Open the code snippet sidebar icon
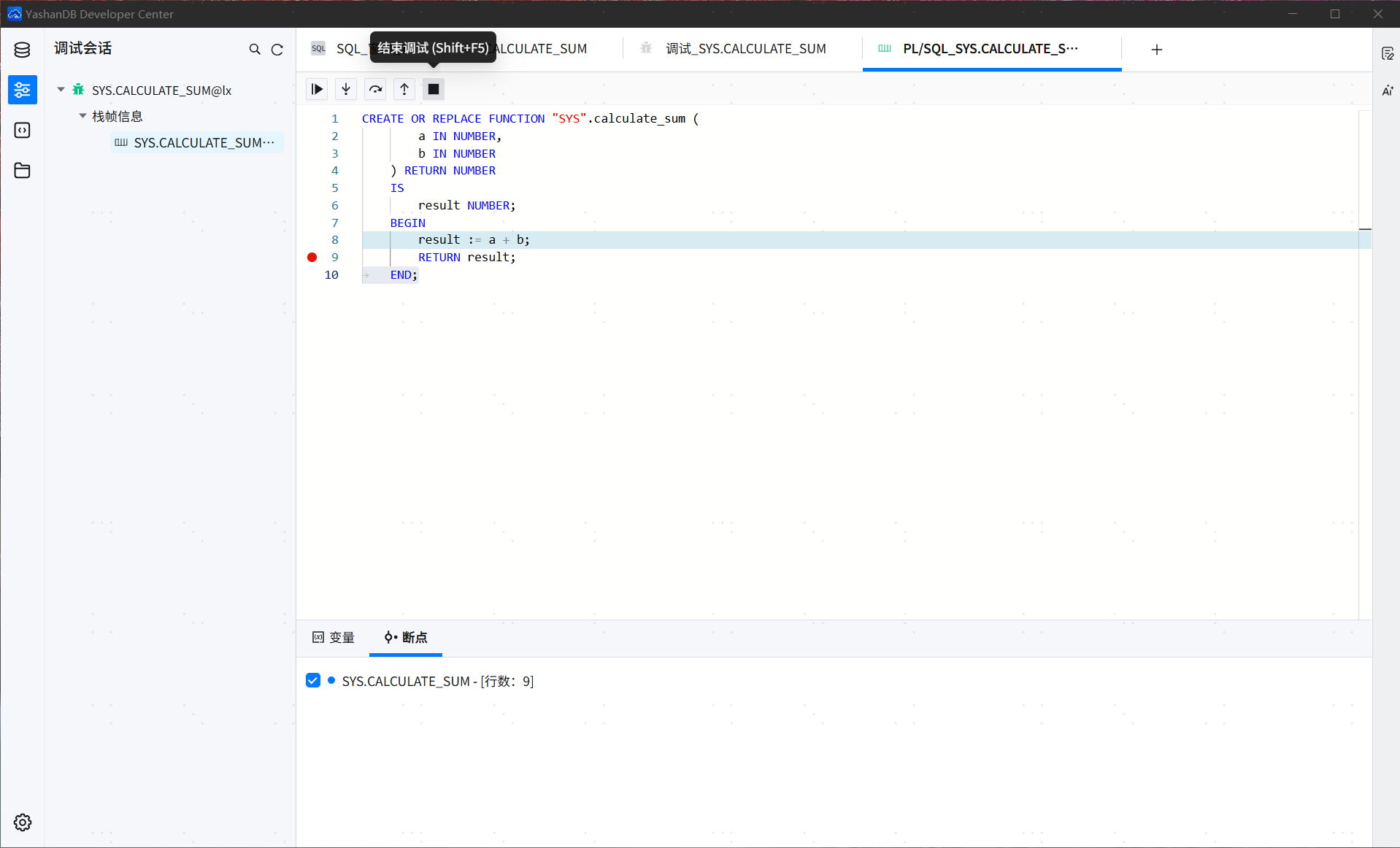 22,130
